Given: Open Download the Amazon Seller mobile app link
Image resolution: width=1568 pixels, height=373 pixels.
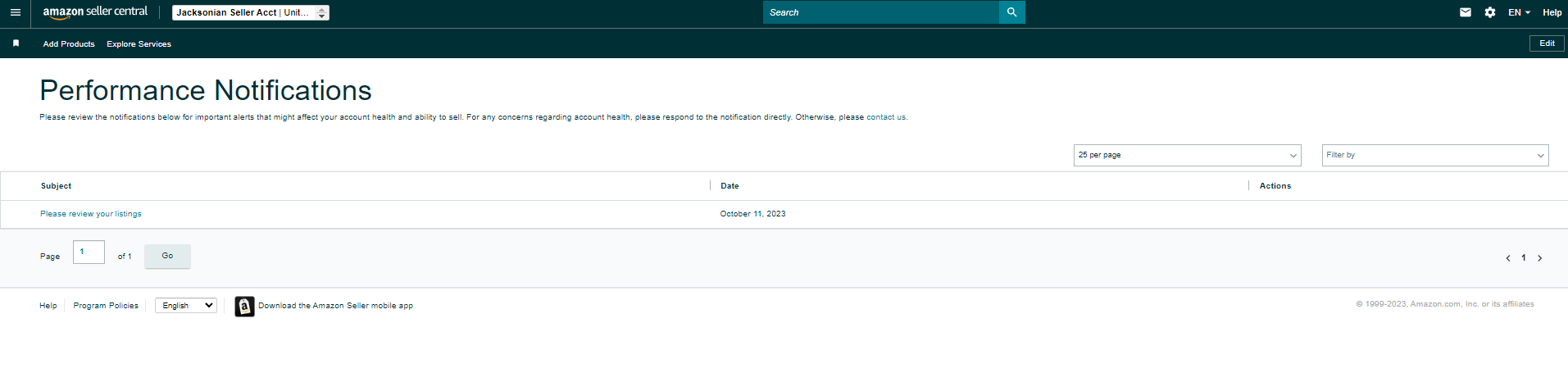Looking at the screenshot, I should tap(335, 306).
